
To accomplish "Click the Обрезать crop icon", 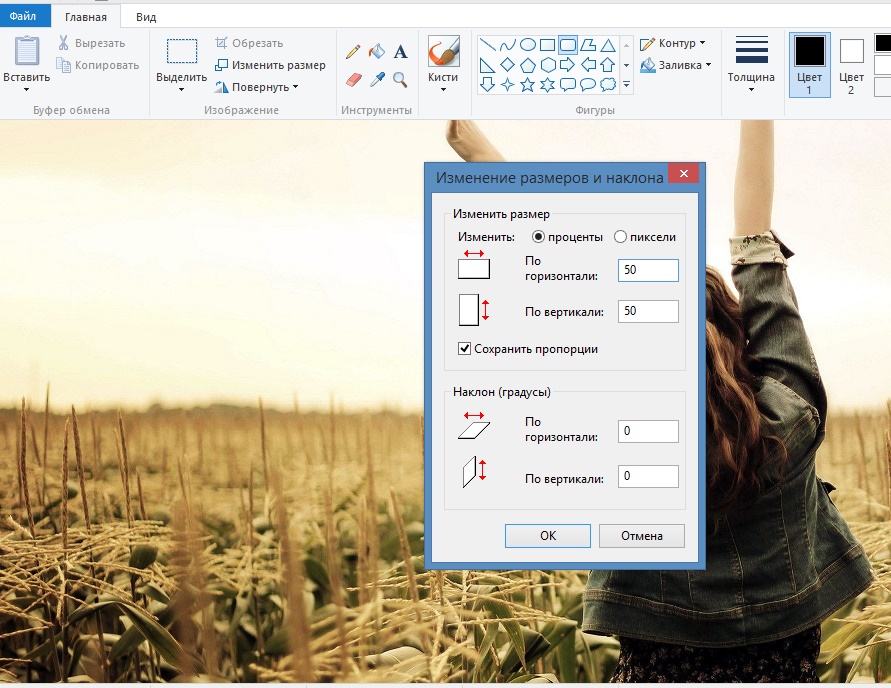I will pyautogui.click(x=221, y=43).
